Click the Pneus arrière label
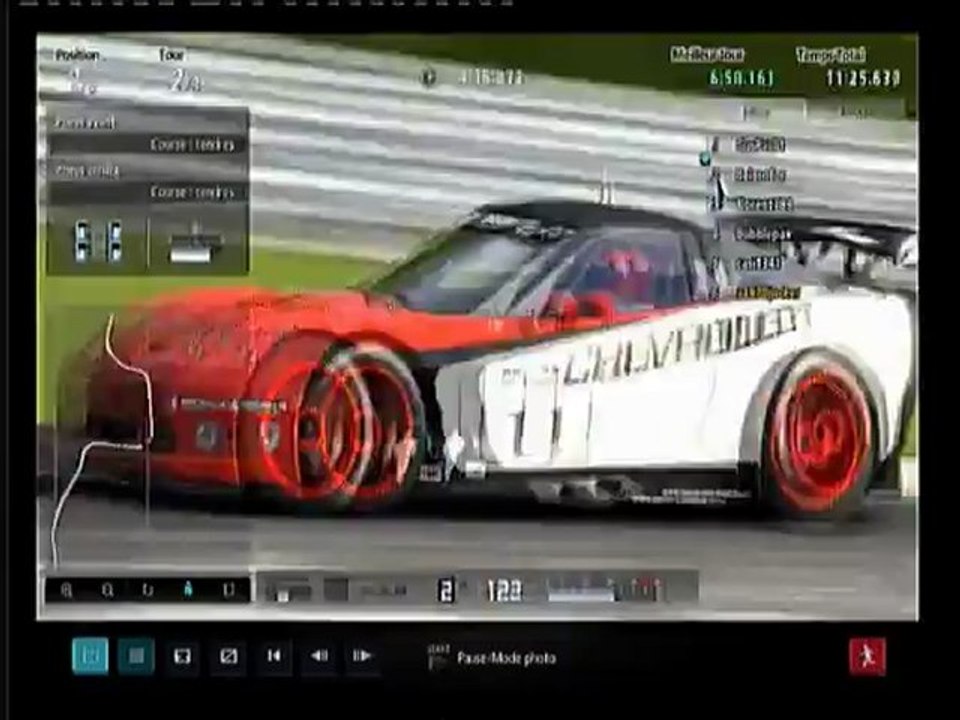 [x=87, y=171]
